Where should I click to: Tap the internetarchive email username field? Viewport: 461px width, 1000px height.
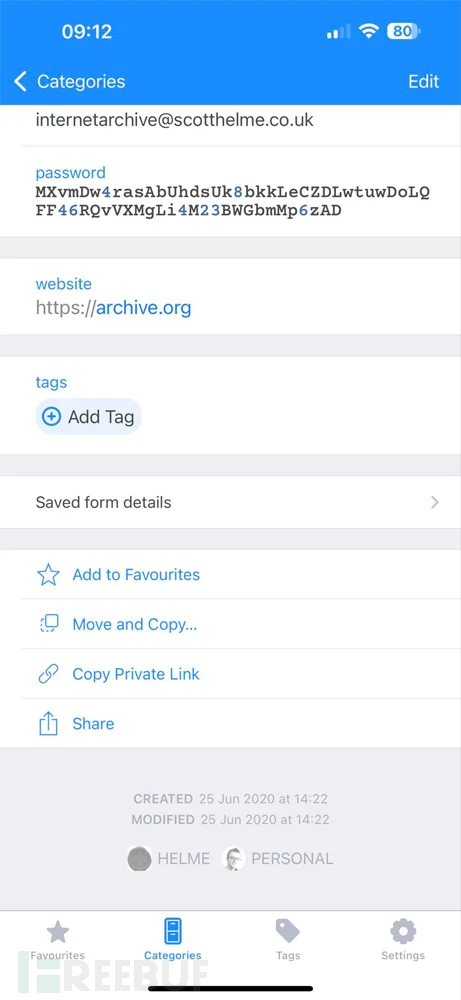(x=174, y=120)
